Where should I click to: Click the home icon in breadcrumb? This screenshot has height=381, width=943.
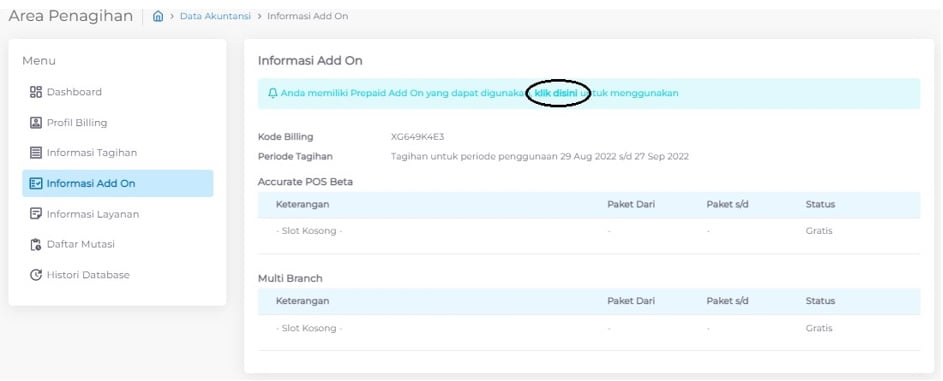tap(158, 16)
